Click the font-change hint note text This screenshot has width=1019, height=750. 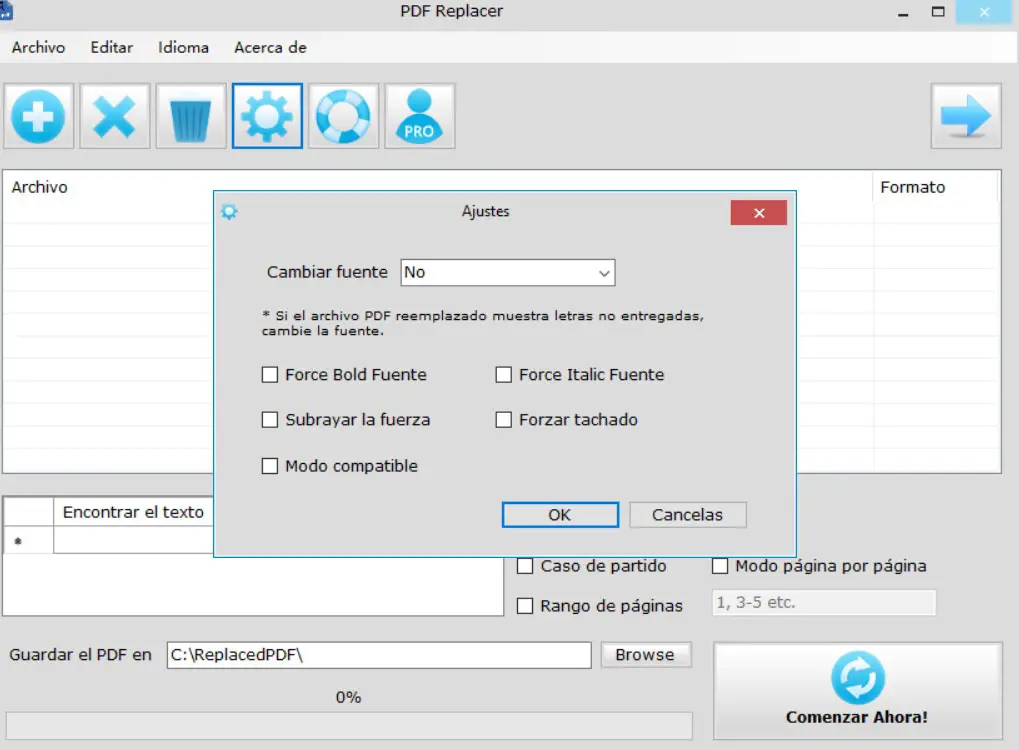click(482, 323)
